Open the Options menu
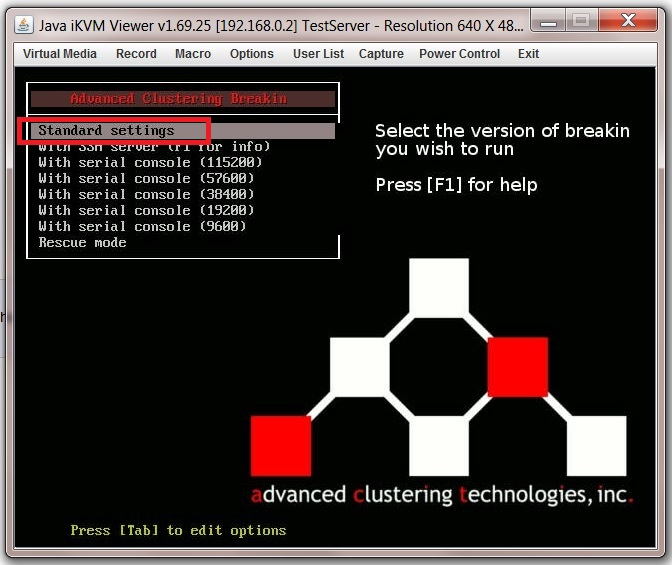Screen dimensions: 672x565 (x=251, y=54)
